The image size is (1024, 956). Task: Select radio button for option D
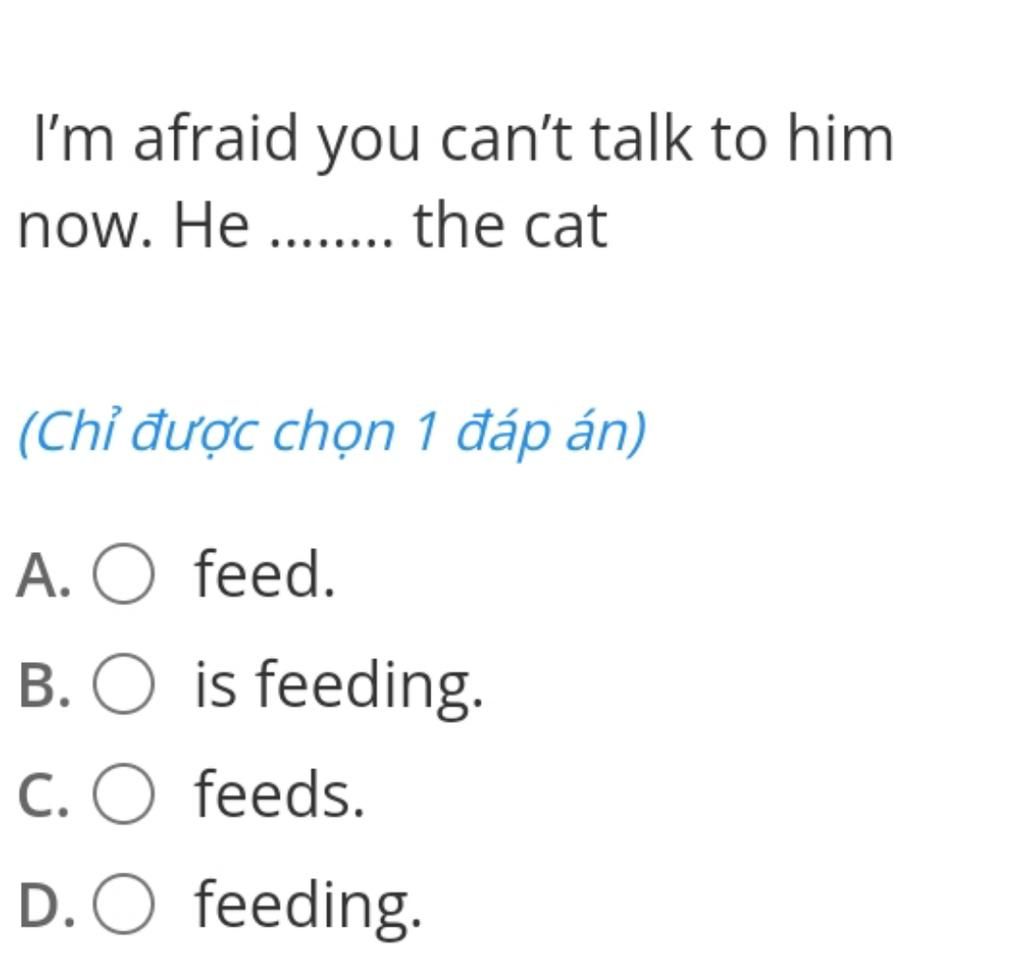123,903
